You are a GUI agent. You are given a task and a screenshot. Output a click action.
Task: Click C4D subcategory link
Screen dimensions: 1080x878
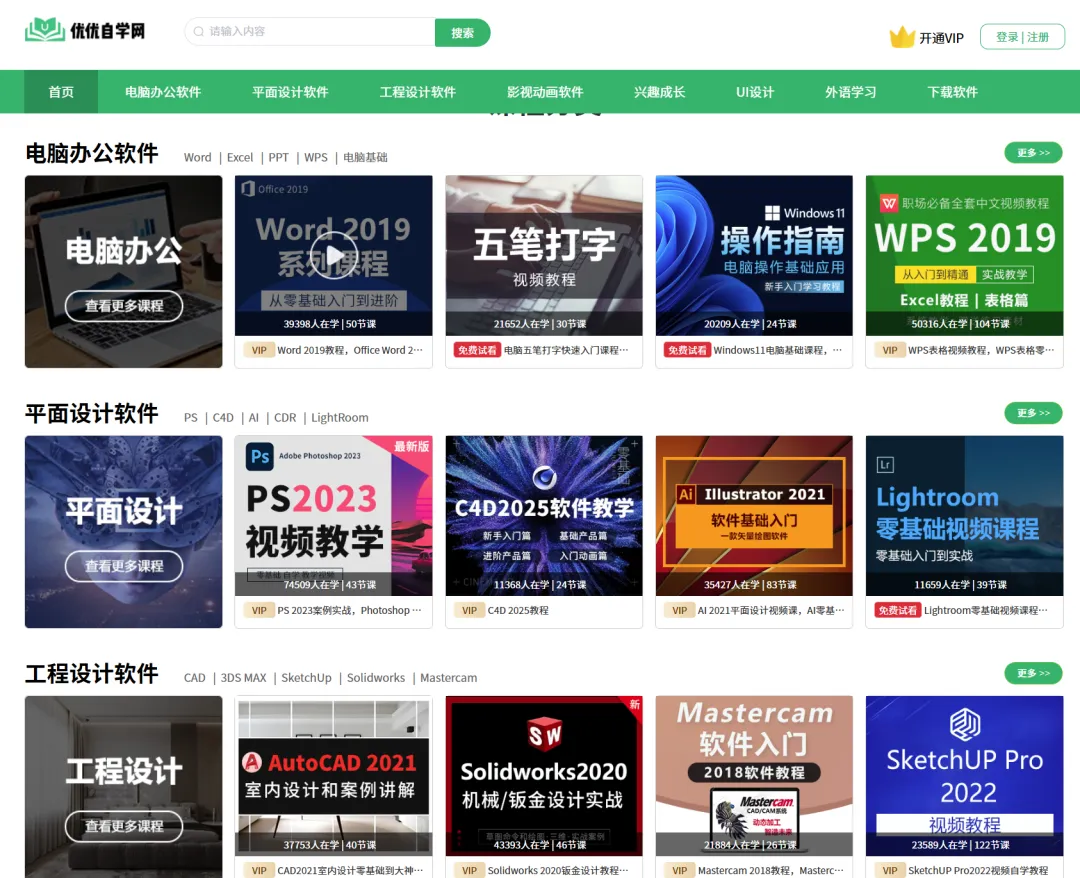222,417
